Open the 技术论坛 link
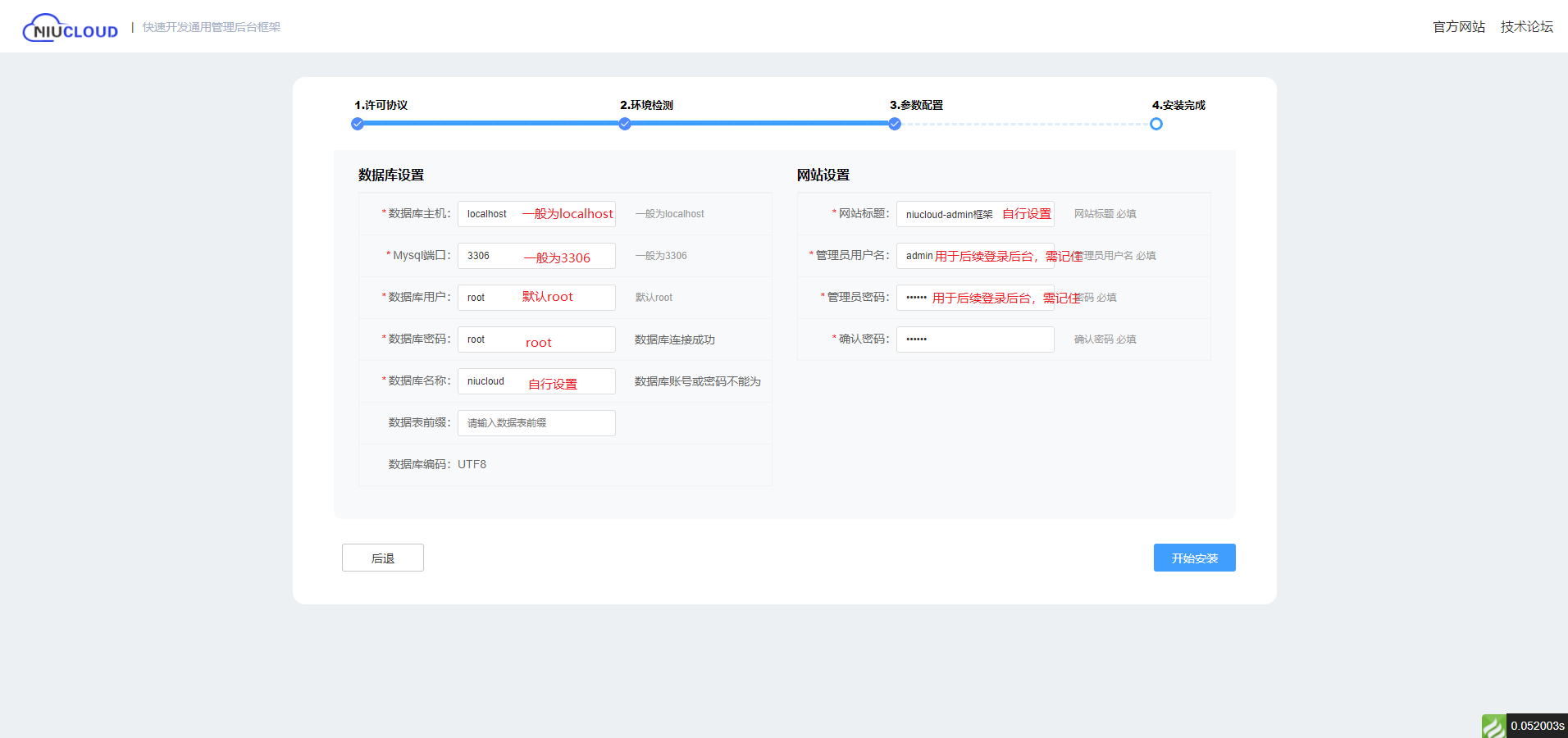 1526,27
